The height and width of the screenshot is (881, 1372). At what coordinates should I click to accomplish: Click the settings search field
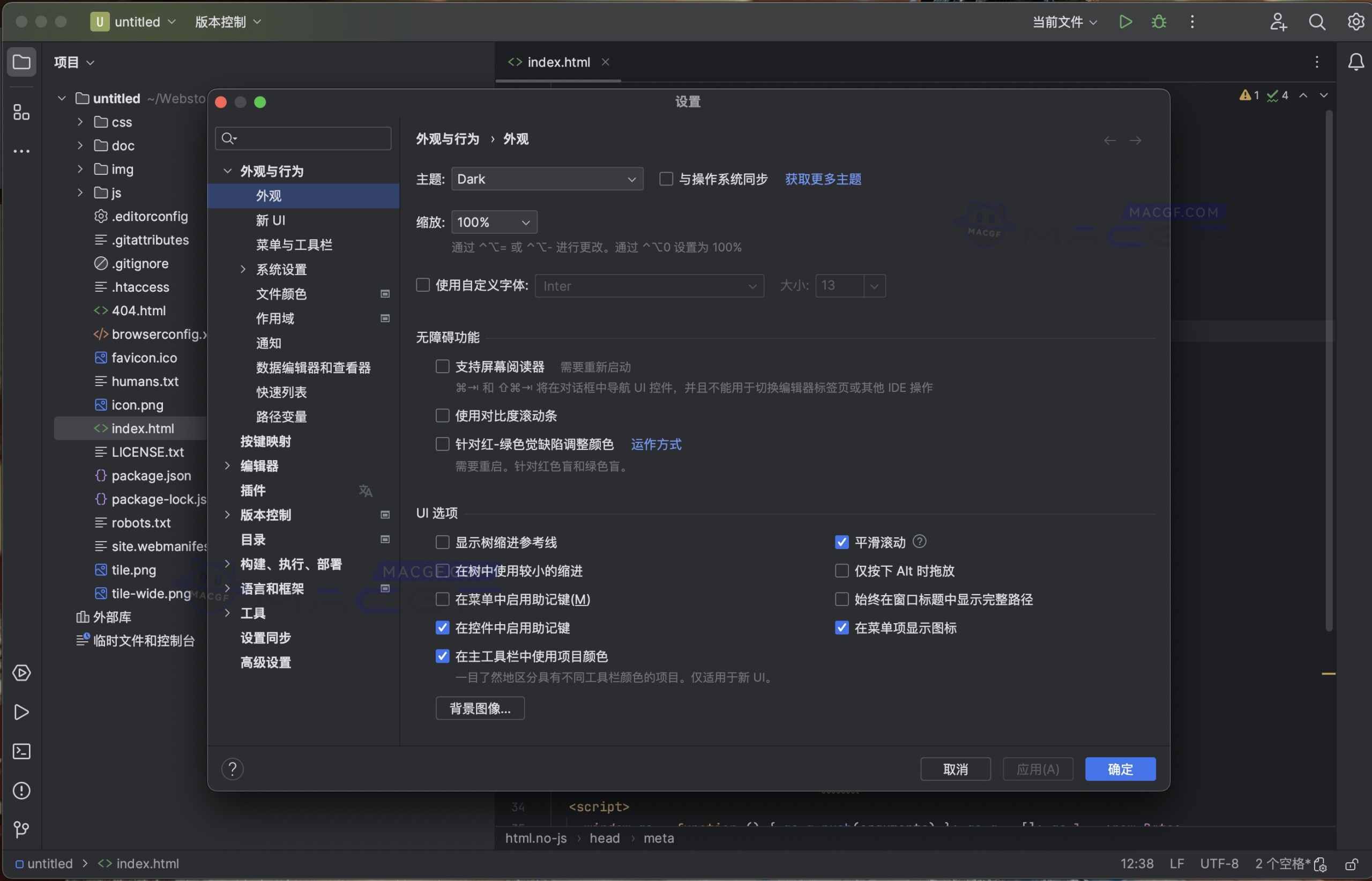tap(302, 138)
